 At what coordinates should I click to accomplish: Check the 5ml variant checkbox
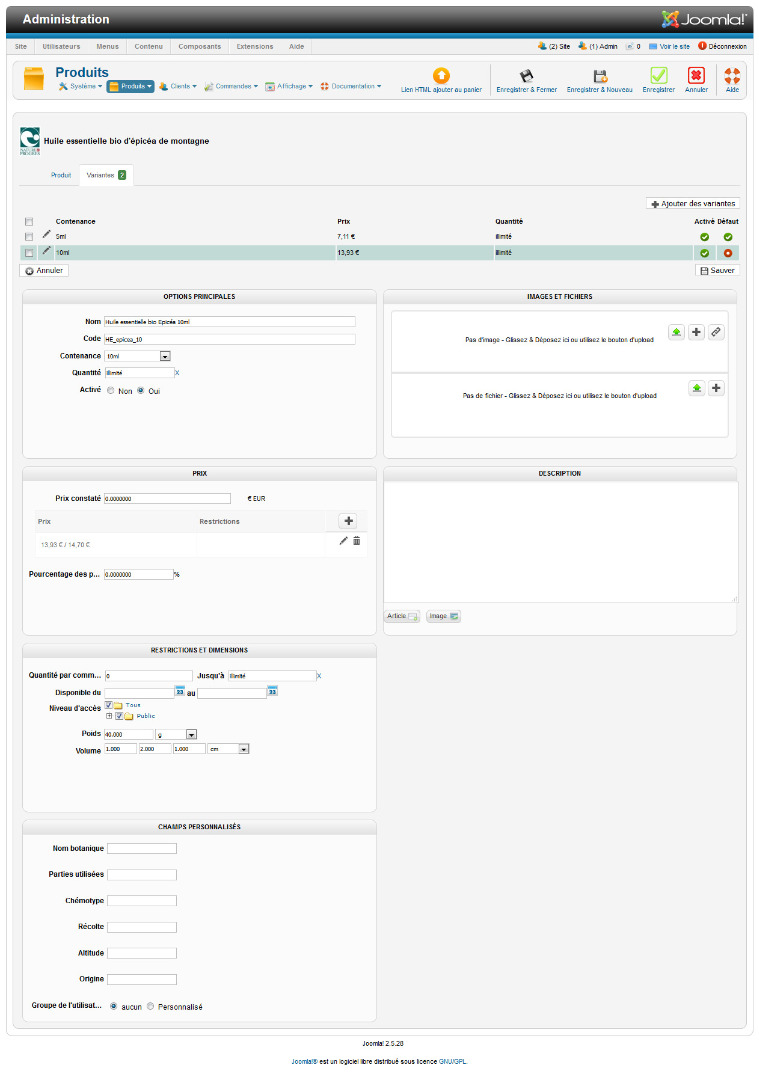pos(29,237)
